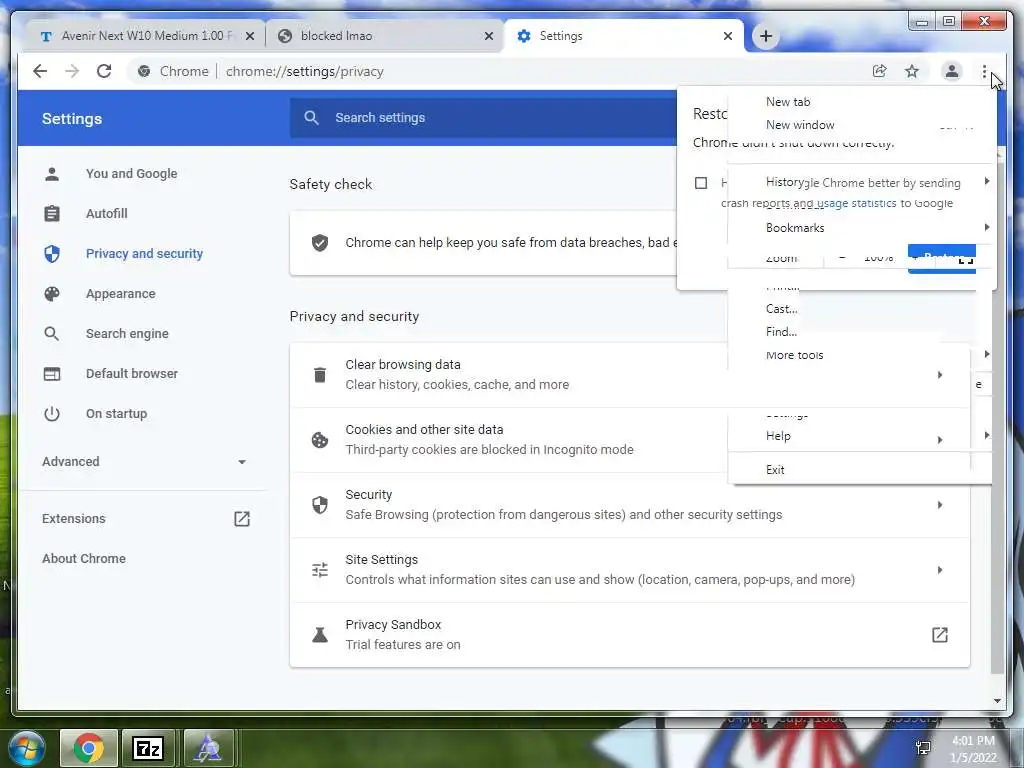Select Cast... from the menu

pyautogui.click(x=782, y=309)
